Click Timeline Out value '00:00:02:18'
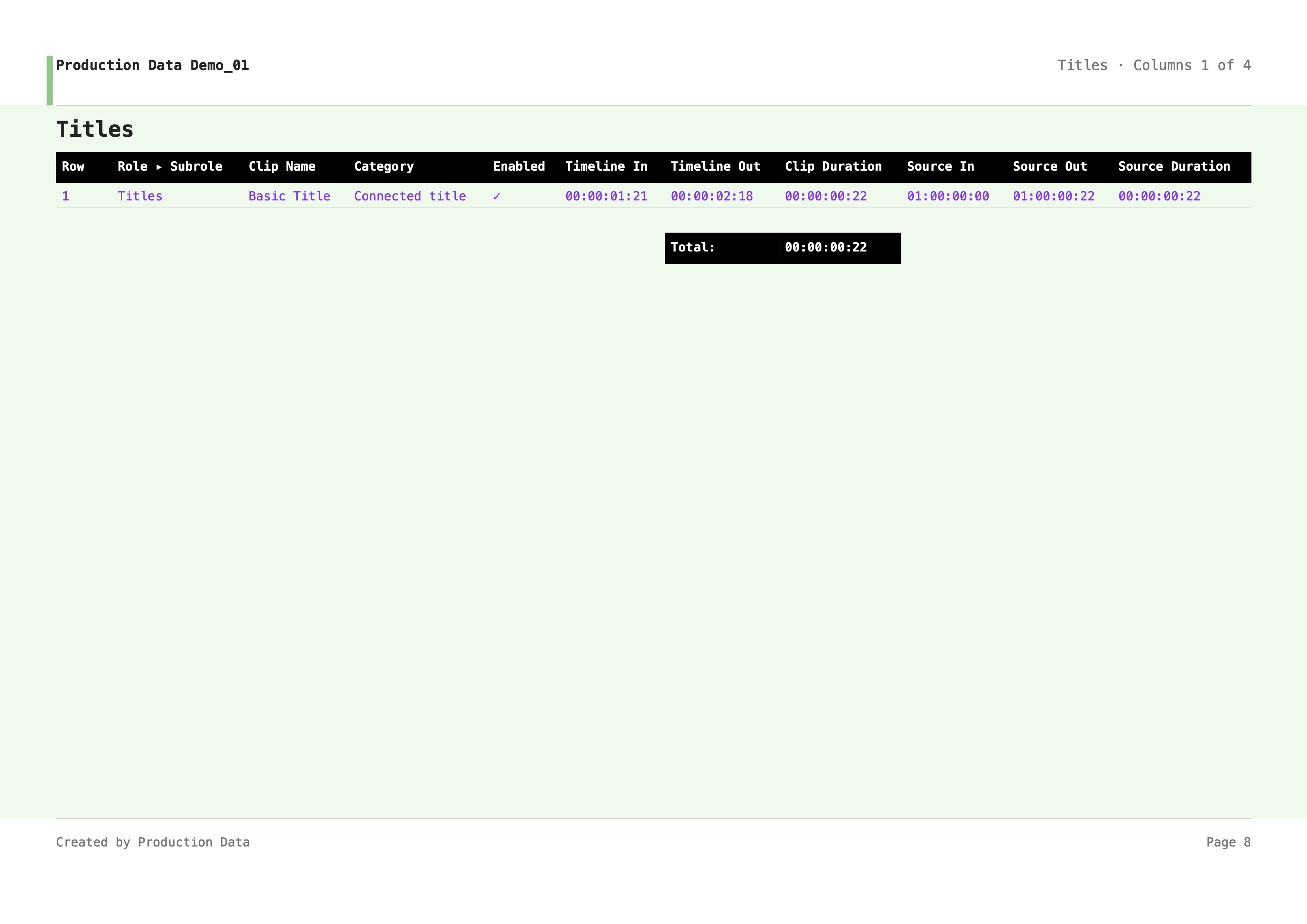The image size is (1307, 924). 711,196
